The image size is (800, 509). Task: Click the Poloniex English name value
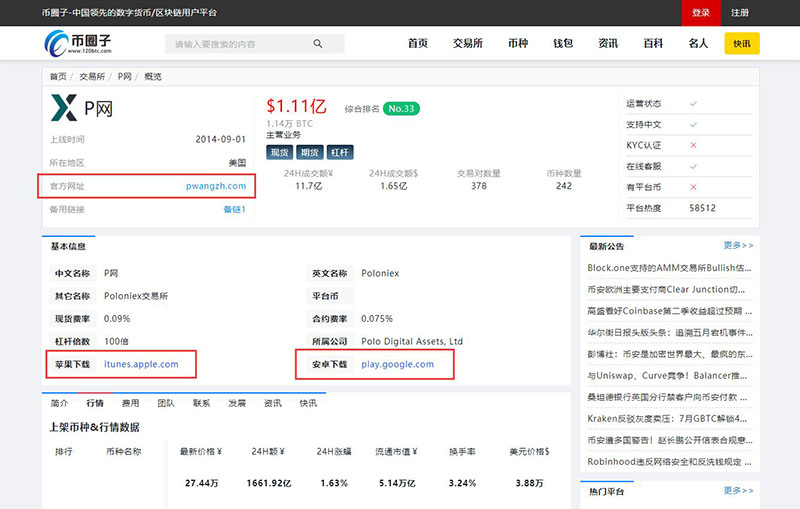pos(380,273)
